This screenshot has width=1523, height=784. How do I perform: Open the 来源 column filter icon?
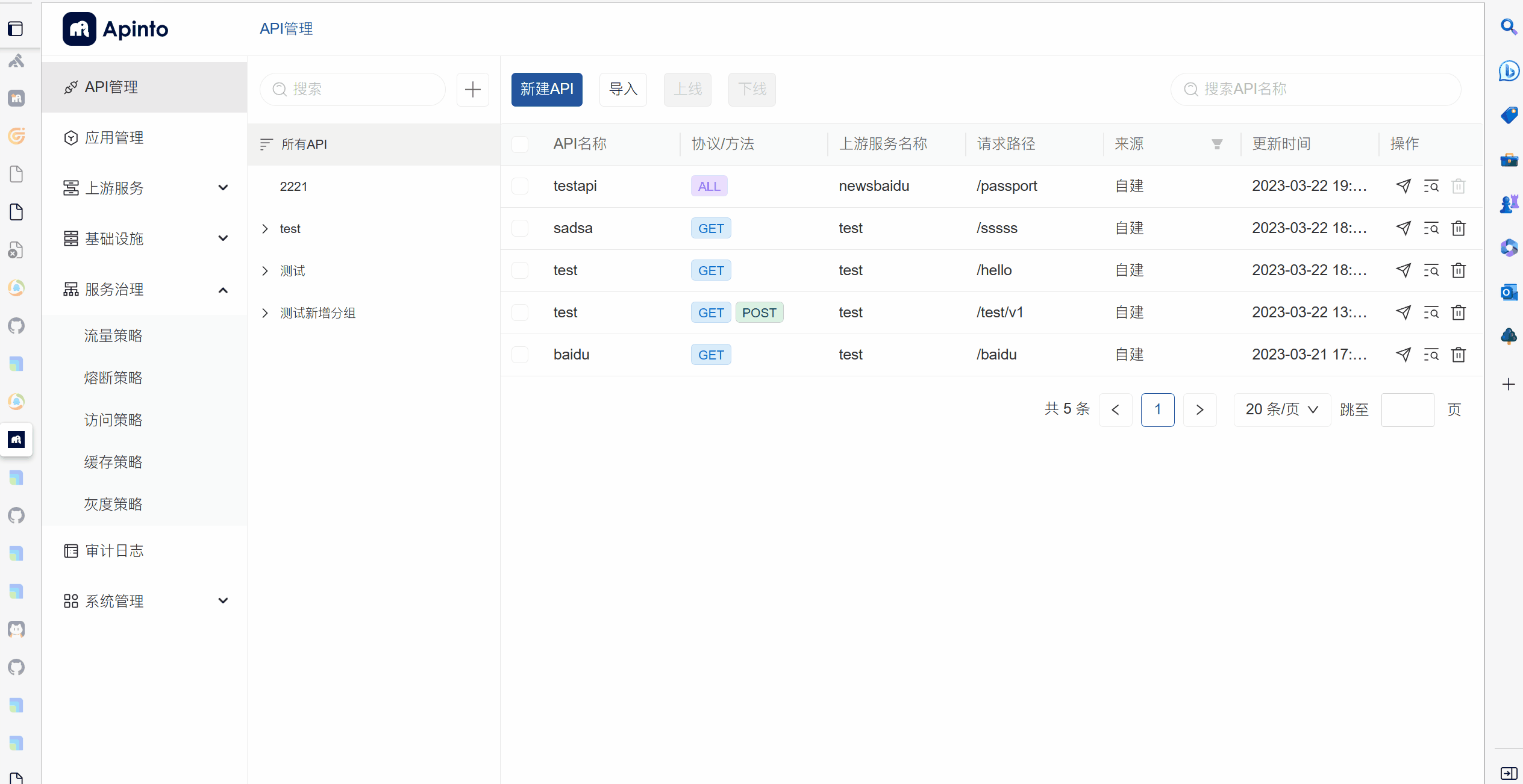click(x=1217, y=144)
